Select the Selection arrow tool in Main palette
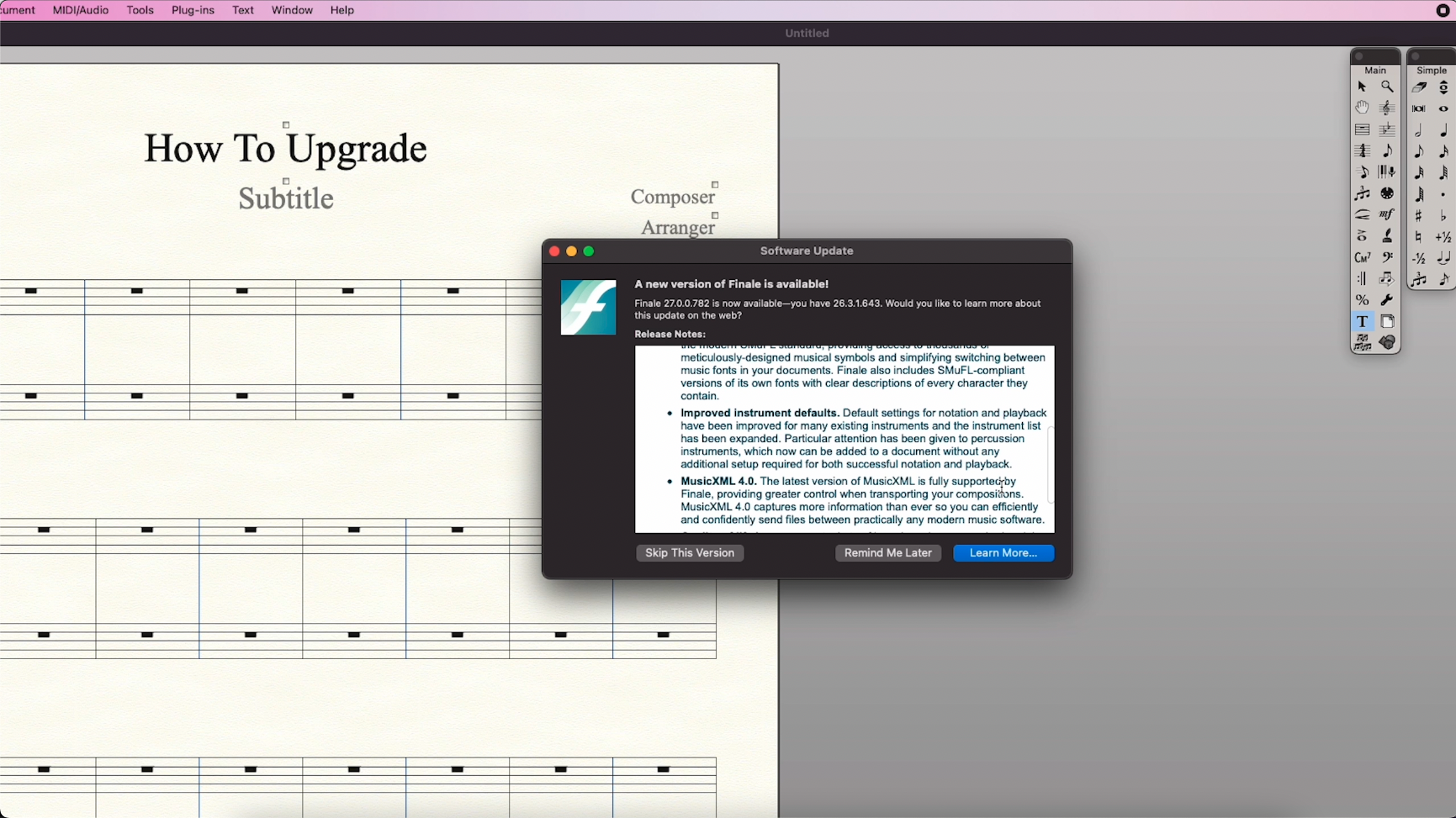The image size is (1456, 818). [1362, 87]
